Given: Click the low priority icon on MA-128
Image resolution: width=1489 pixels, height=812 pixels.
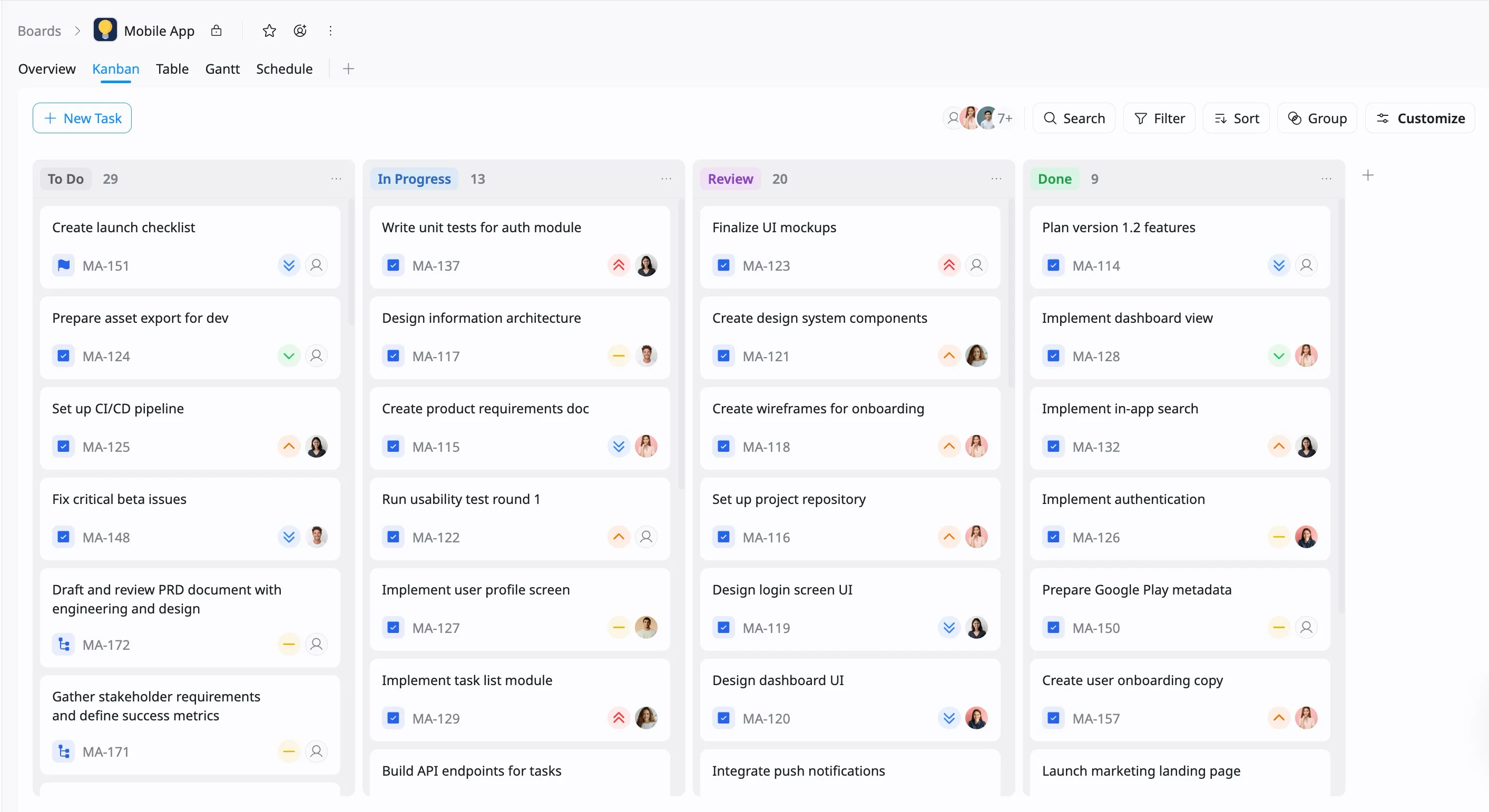Looking at the screenshot, I should [x=1279, y=356].
